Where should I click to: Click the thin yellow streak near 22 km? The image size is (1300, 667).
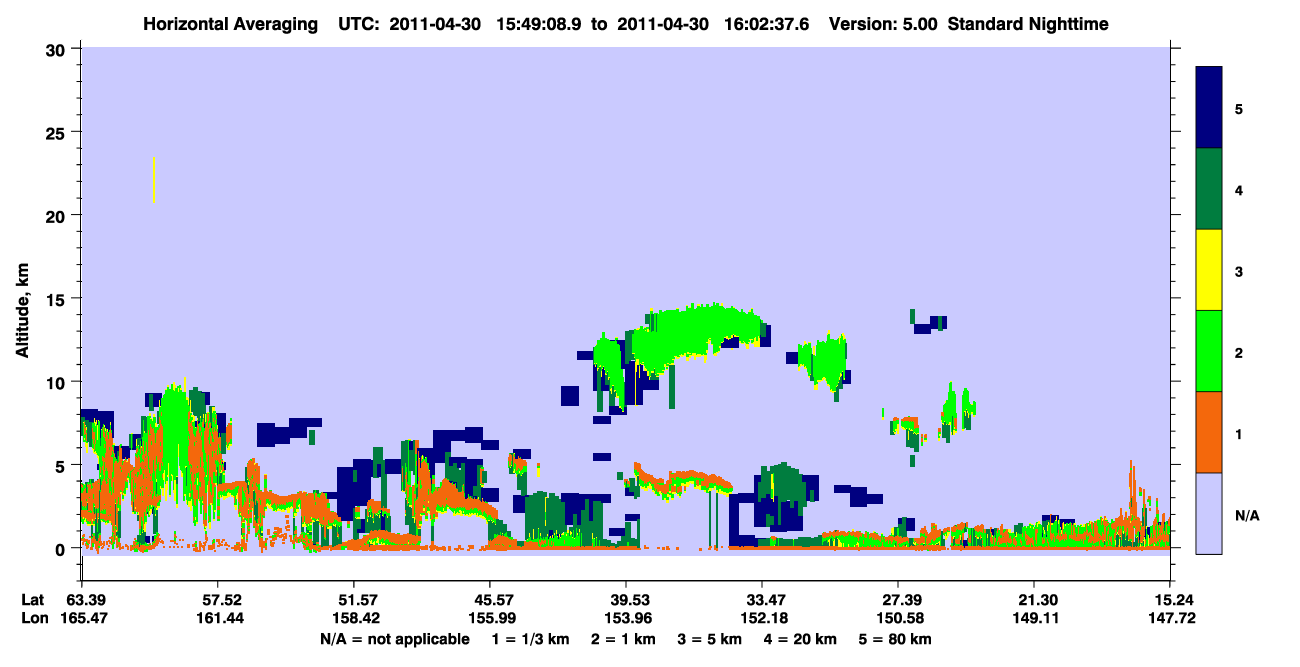coord(154,180)
